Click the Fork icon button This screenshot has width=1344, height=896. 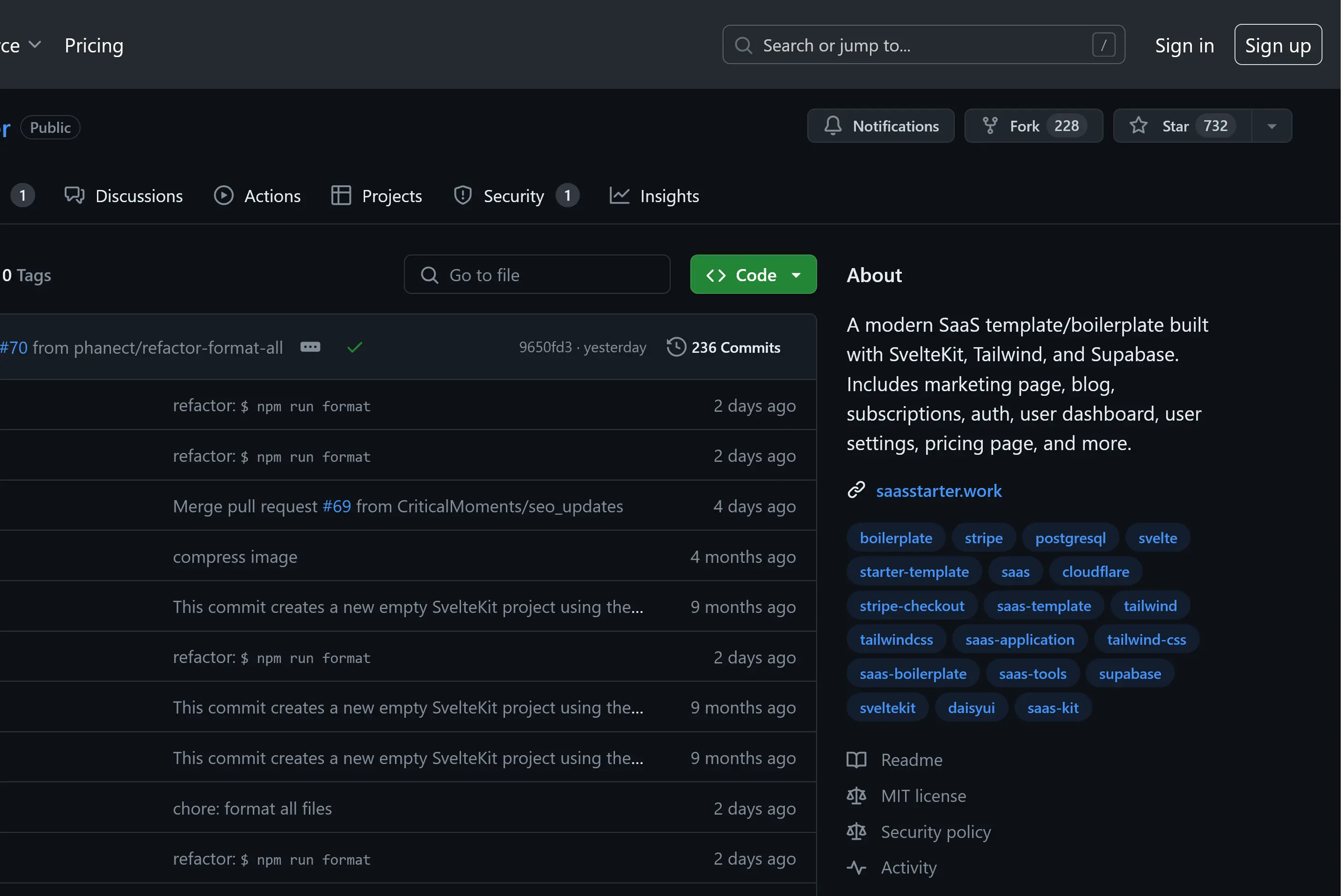[x=989, y=126]
